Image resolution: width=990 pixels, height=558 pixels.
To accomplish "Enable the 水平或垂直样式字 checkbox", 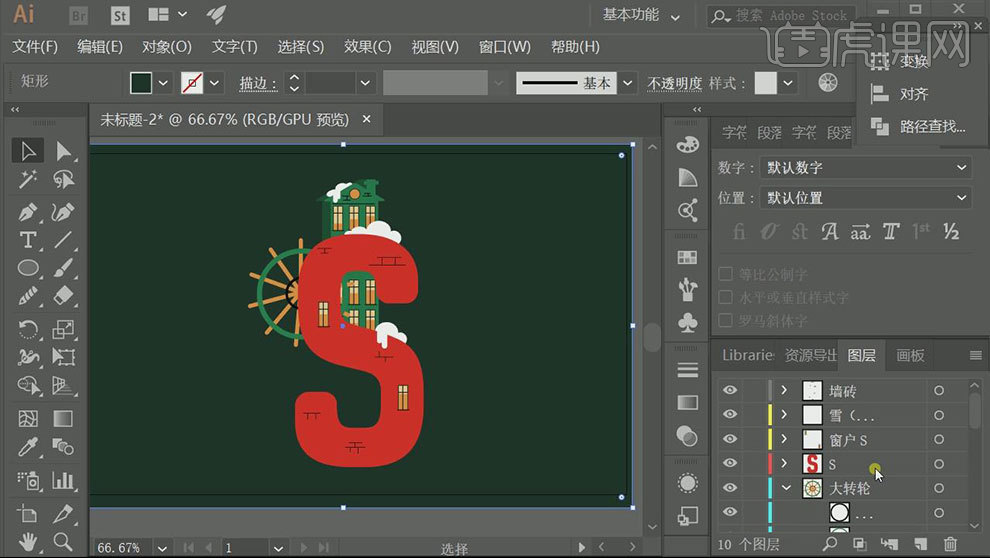I will (726, 297).
